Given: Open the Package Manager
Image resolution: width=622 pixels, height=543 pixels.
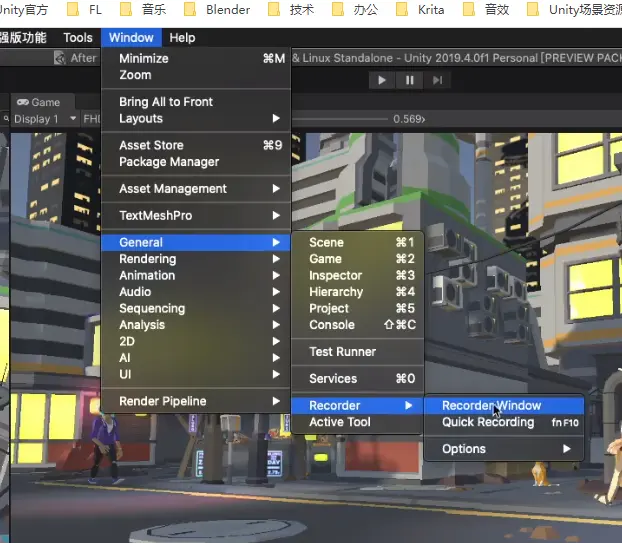Looking at the screenshot, I should click(x=196, y=162).
